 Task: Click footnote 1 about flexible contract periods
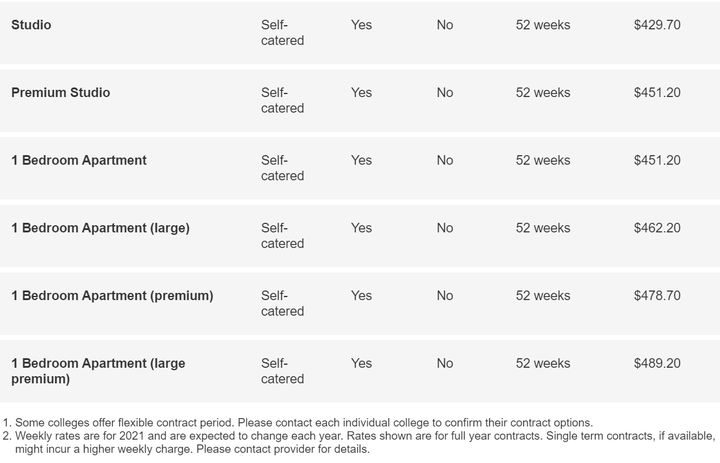pyautogui.click(x=298, y=423)
